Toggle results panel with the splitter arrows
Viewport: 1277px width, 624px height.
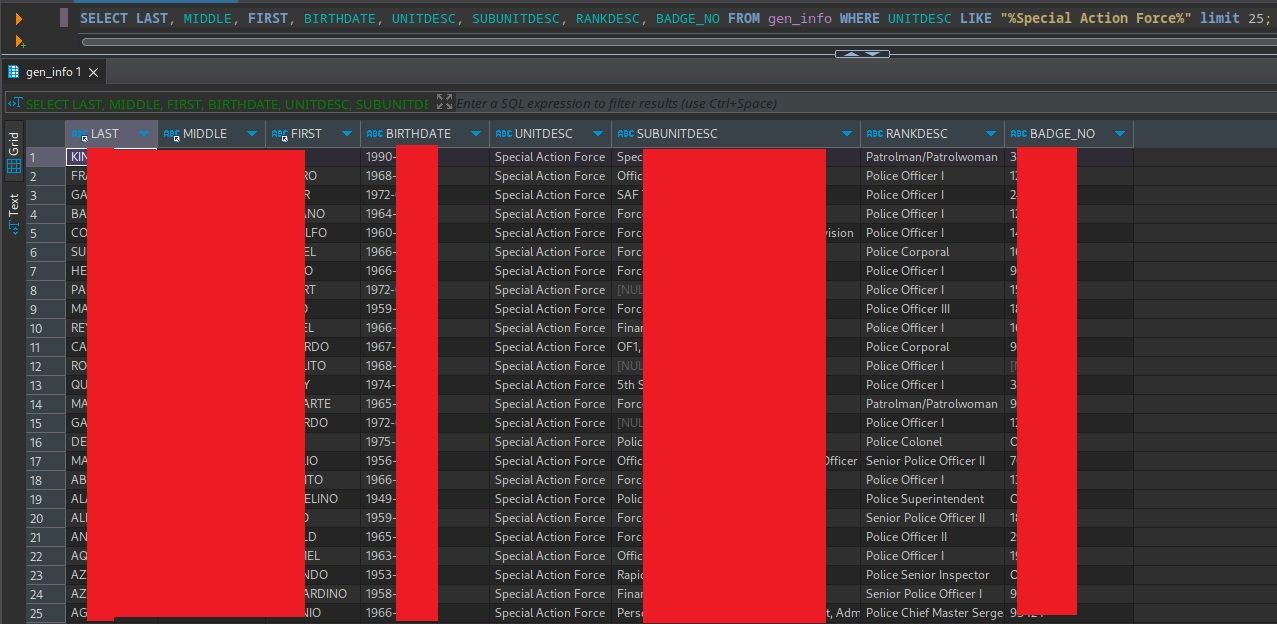coord(861,54)
